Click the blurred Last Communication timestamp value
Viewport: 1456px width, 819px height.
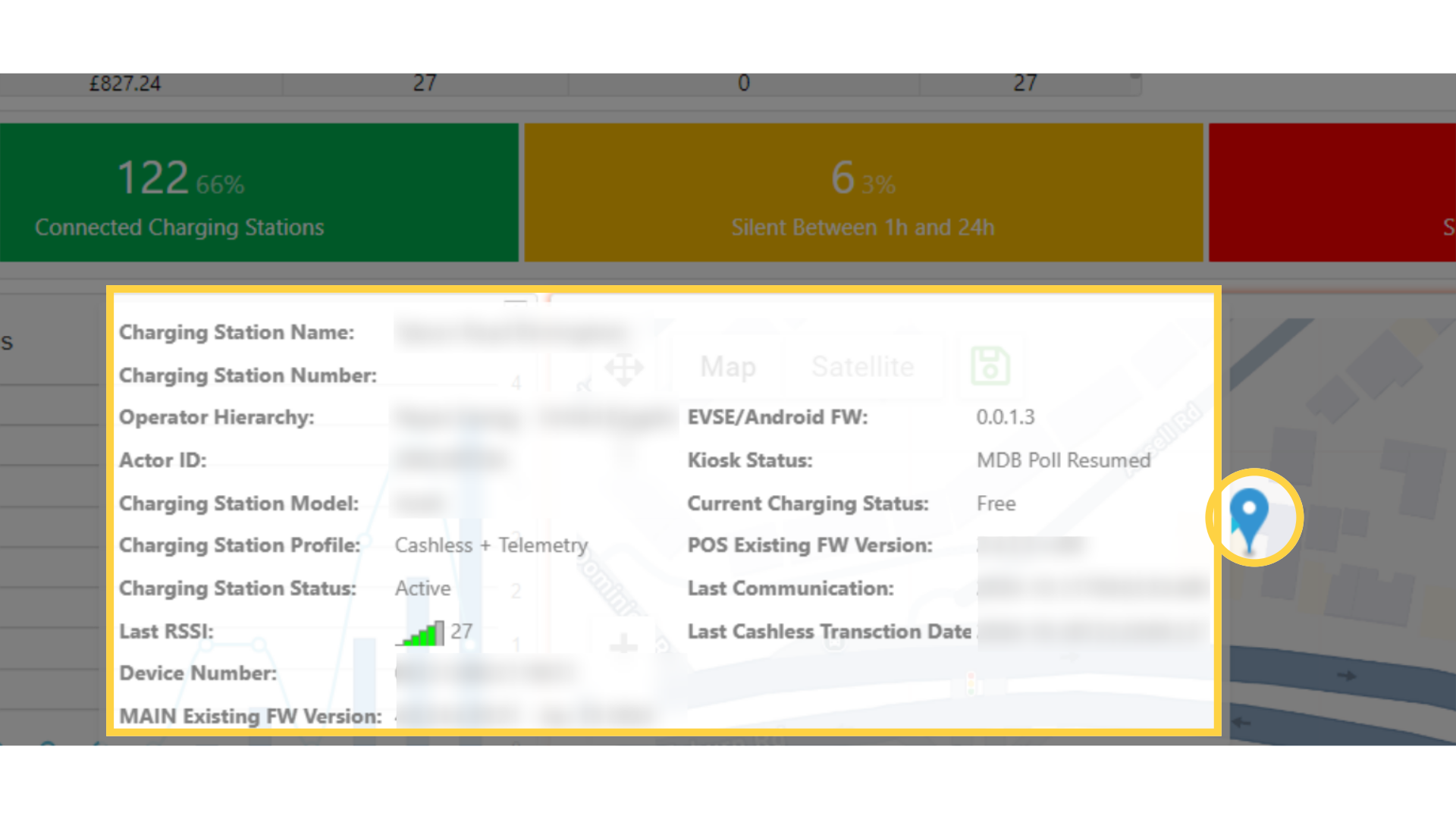[1092, 588]
